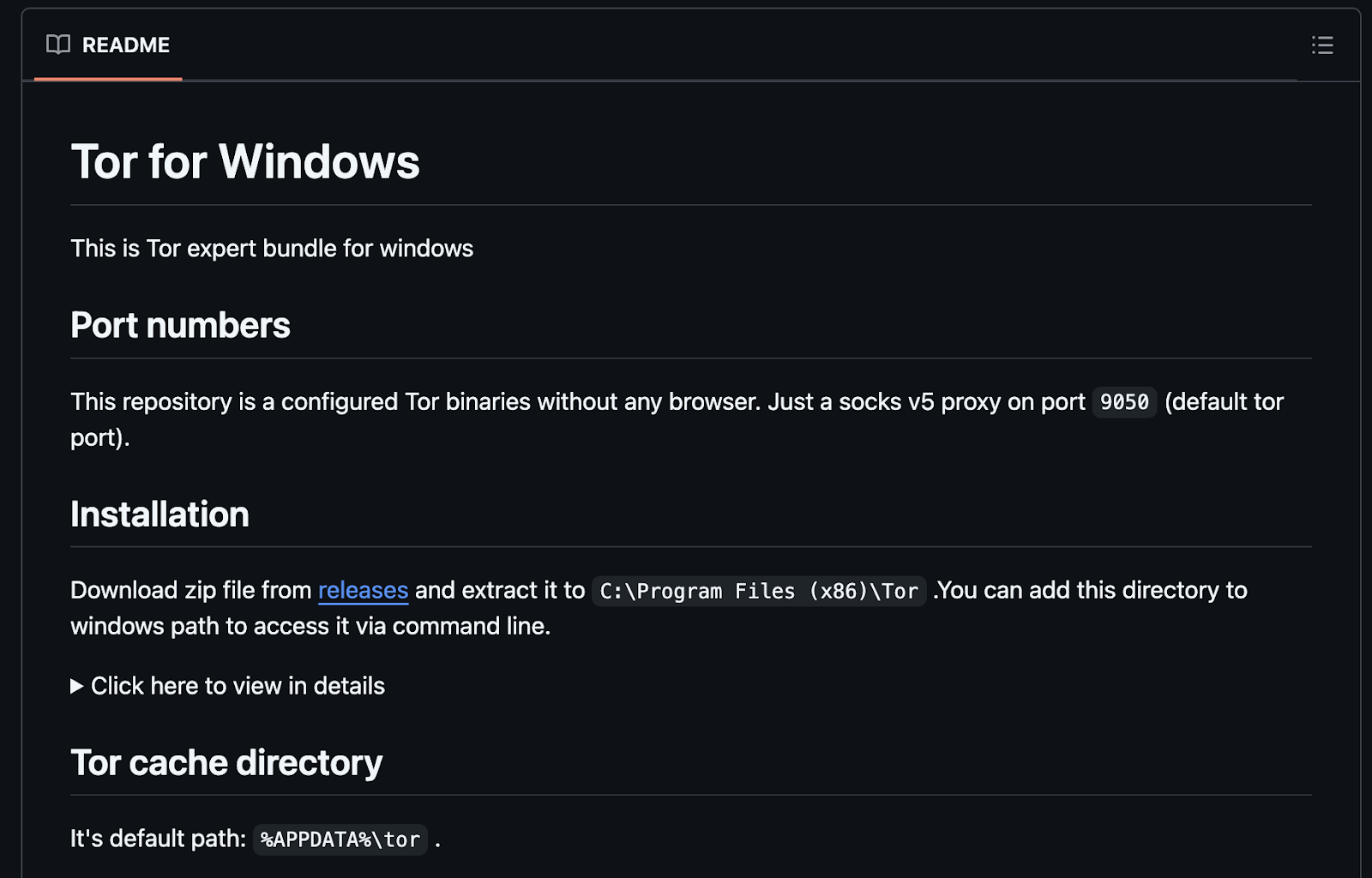Click the 9050 port code snippet
1372x878 pixels.
click(1123, 402)
